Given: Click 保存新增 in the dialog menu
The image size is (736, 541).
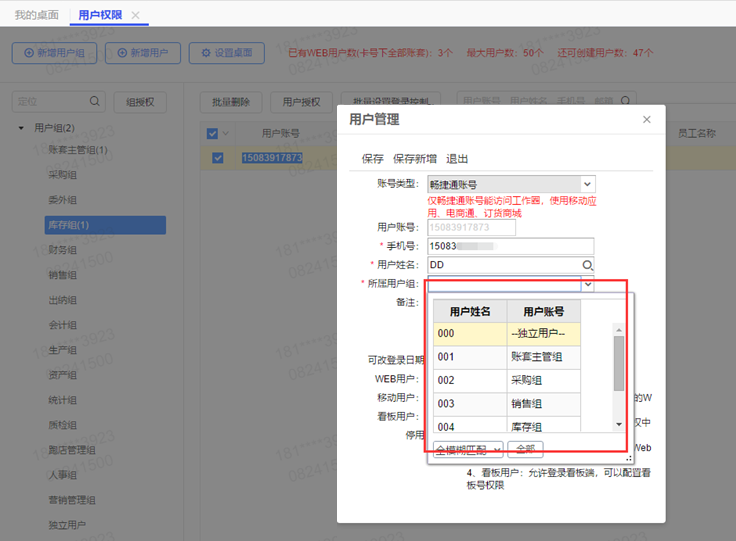Looking at the screenshot, I should click(x=414, y=159).
